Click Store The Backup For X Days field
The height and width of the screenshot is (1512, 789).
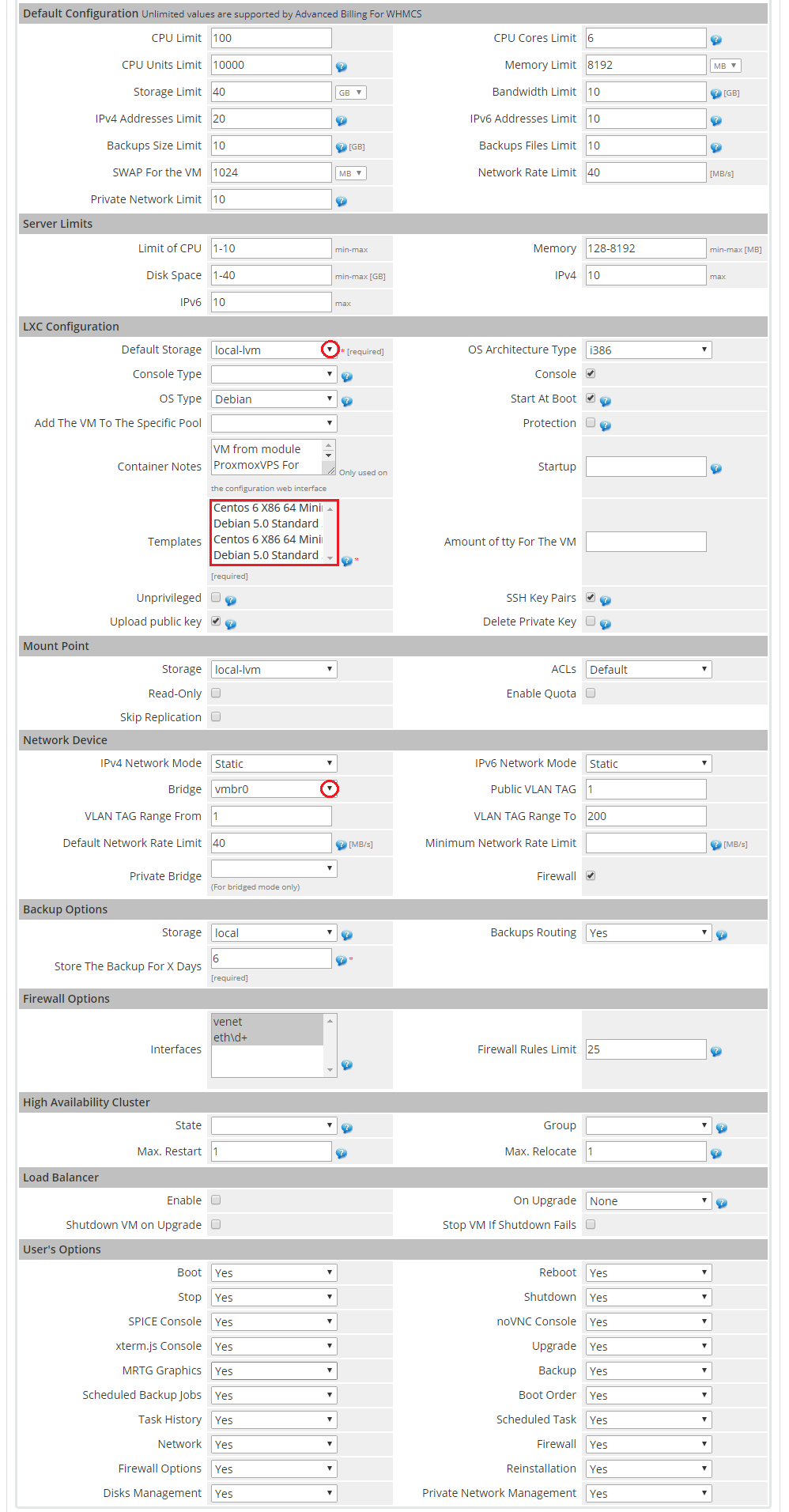pyautogui.click(x=271, y=958)
